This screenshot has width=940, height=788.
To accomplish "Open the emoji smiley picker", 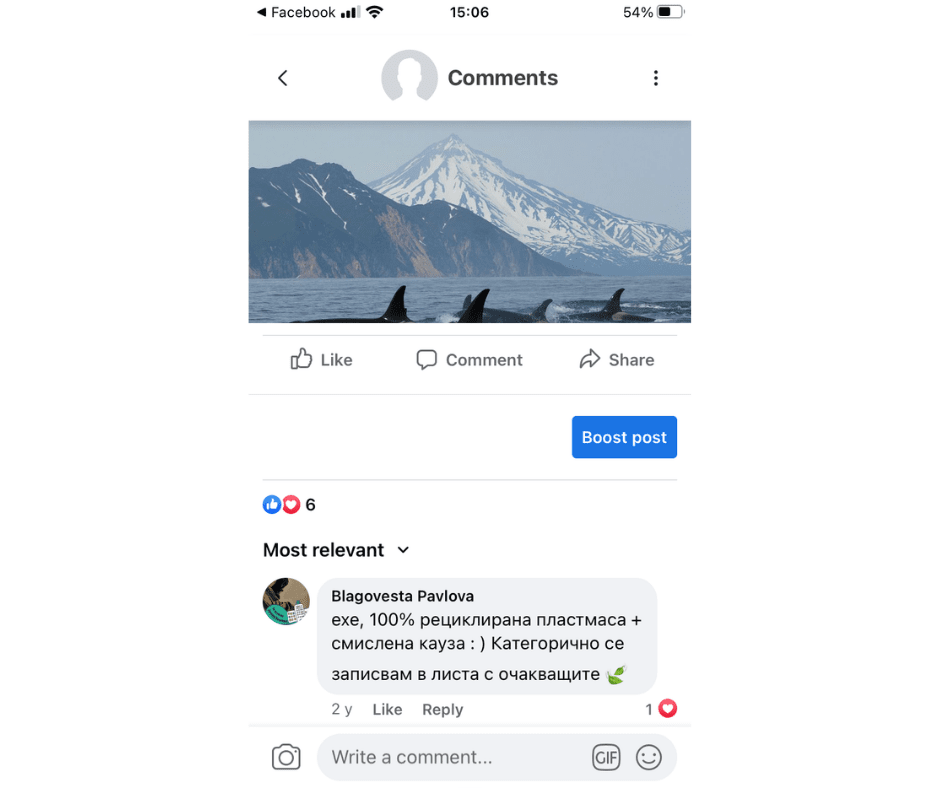I will click(x=649, y=757).
